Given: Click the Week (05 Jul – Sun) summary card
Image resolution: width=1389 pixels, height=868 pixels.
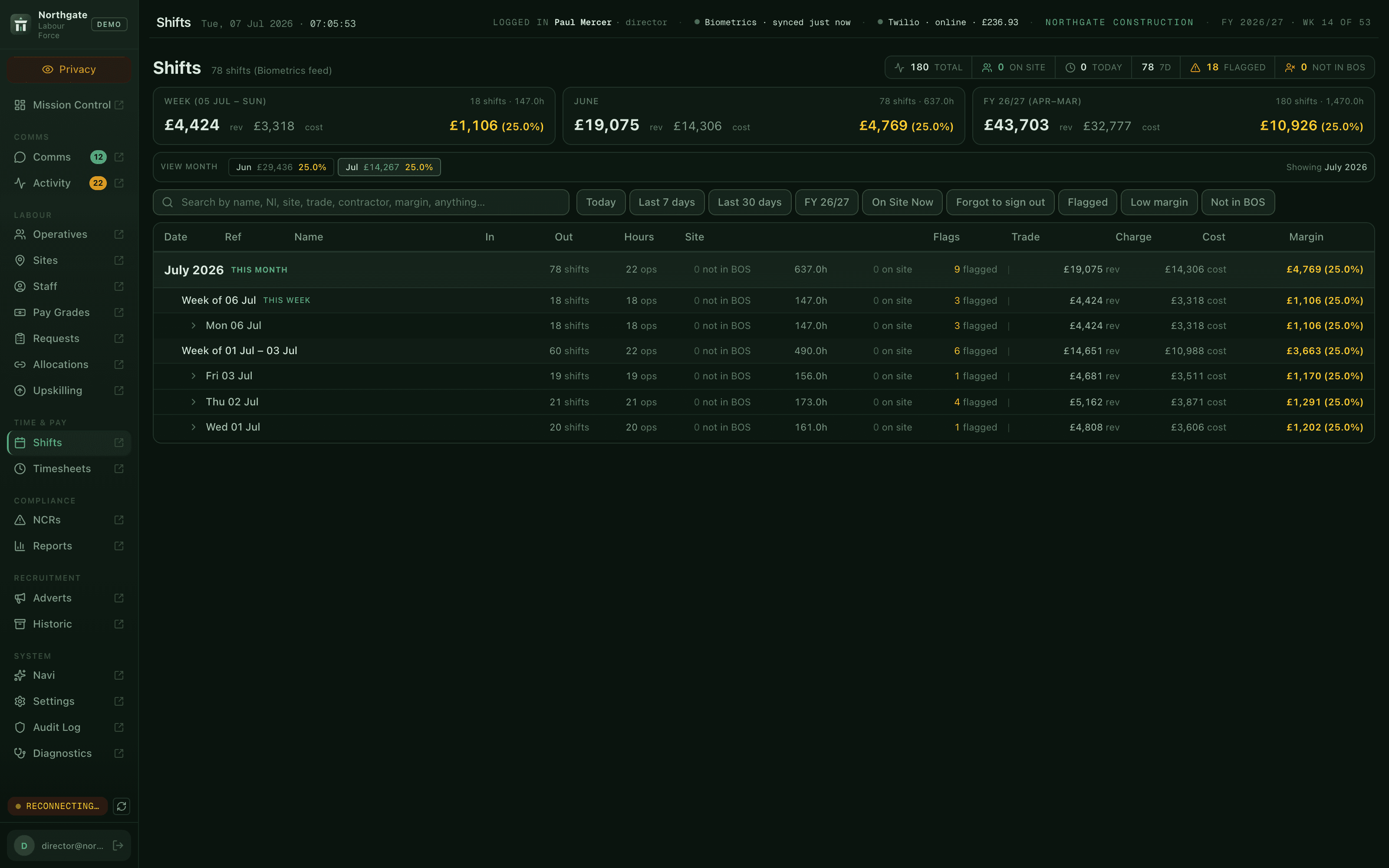Looking at the screenshot, I should (x=354, y=116).
